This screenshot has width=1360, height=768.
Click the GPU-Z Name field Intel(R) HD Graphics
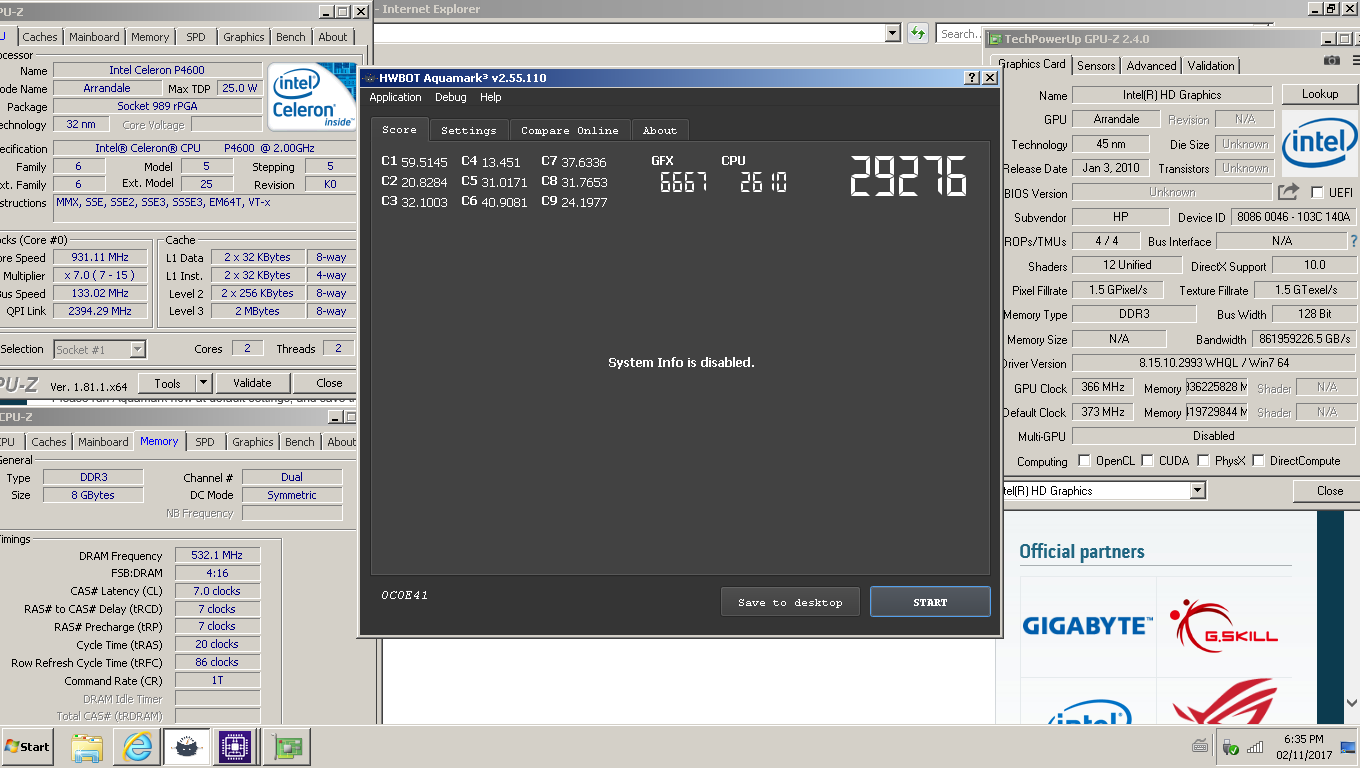coord(1172,95)
